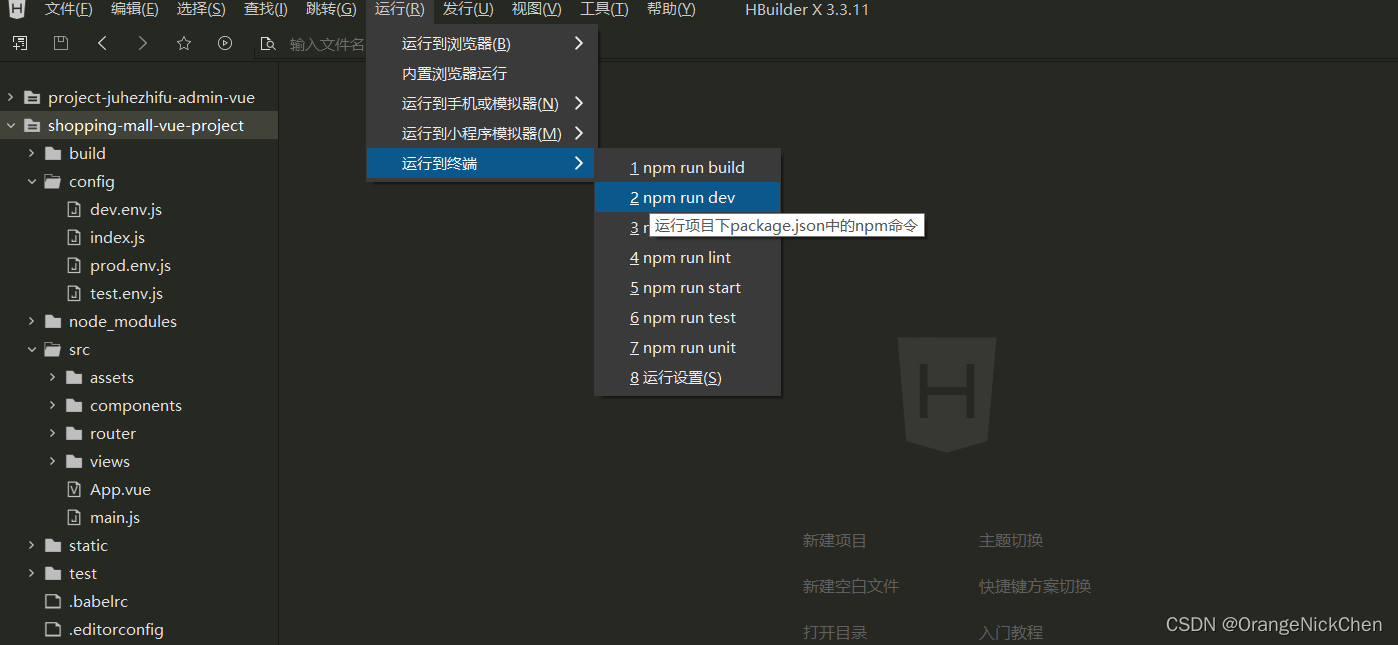The height and width of the screenshot is (645, 1398).
Task: Choose 运行到小程序模拟器(M) entry
Action: point(482,134)
